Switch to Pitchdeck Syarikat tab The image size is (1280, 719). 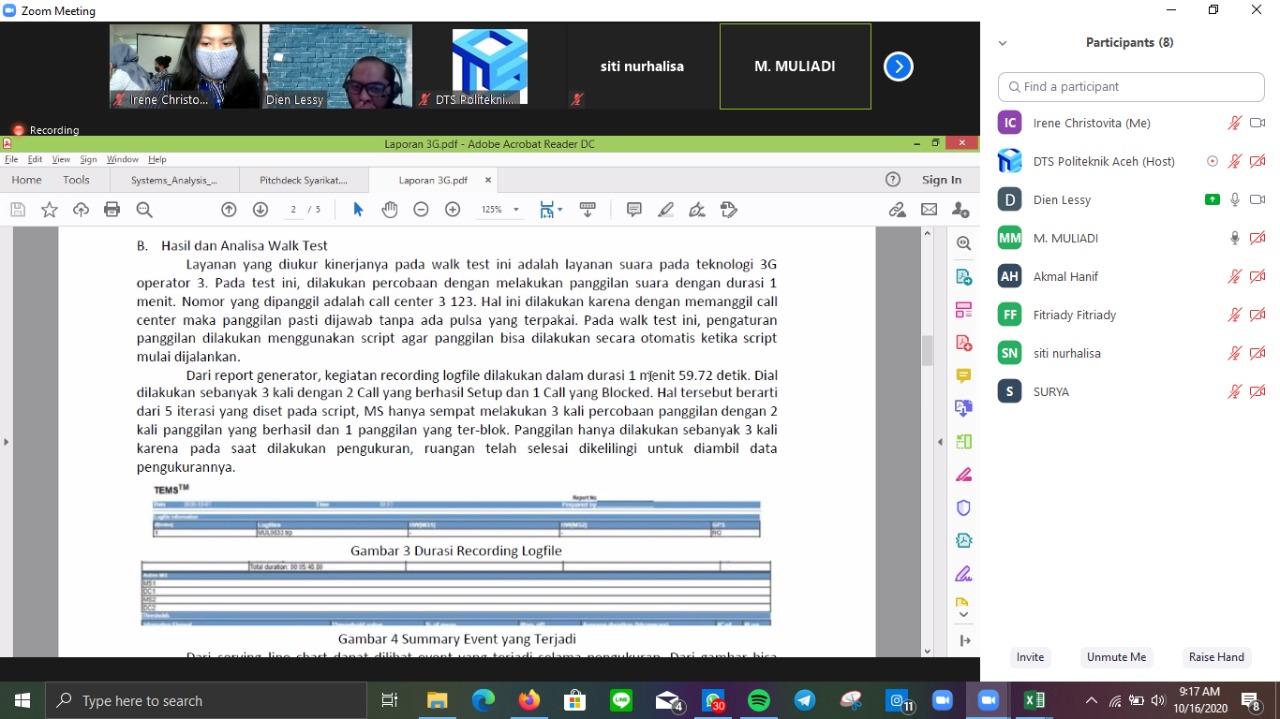(303, 180)
